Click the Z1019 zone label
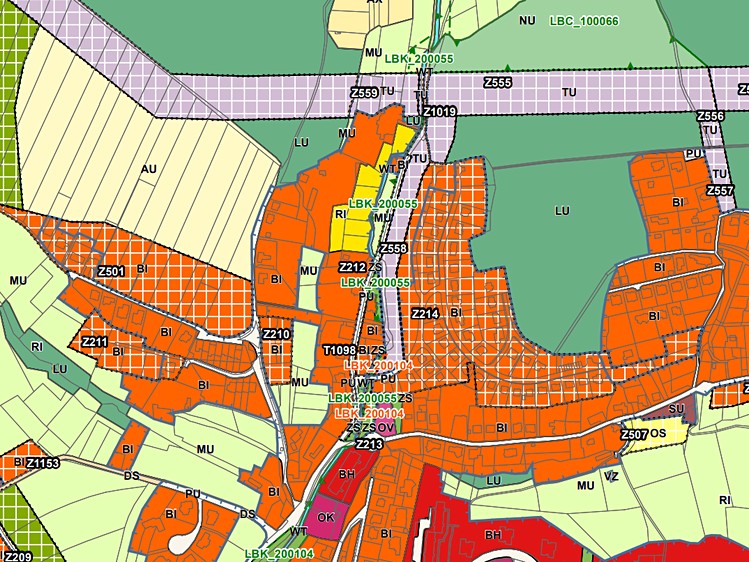This screenshot has height=562, width=749. click(440, 112)
